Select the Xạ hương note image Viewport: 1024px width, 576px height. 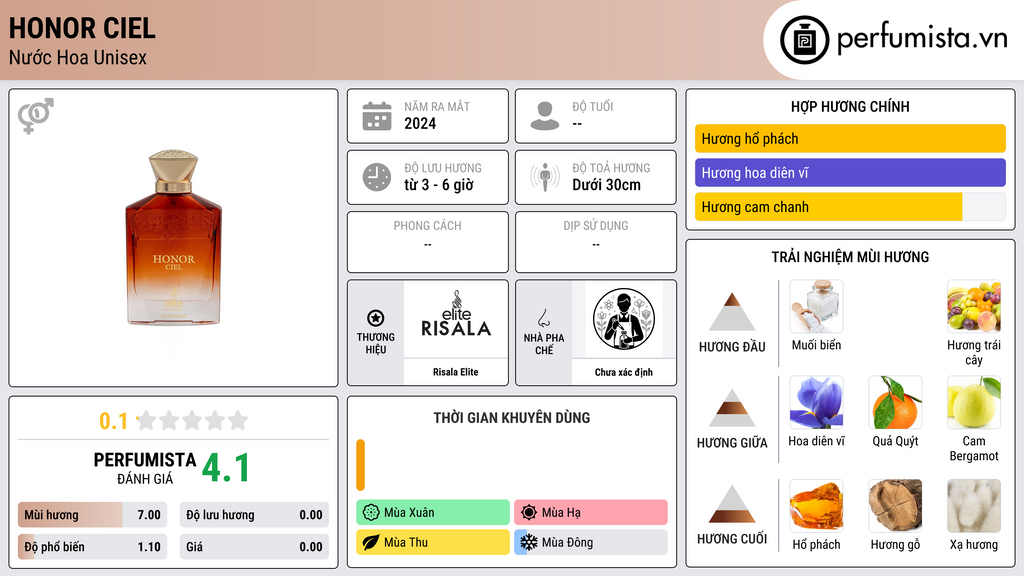[x=974, y=505]
